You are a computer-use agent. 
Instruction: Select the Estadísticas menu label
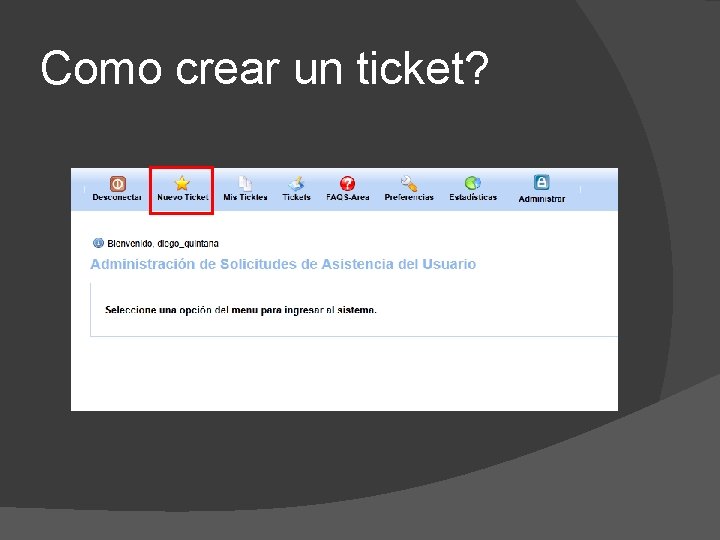pyautogui.click(x=473, y=197)
